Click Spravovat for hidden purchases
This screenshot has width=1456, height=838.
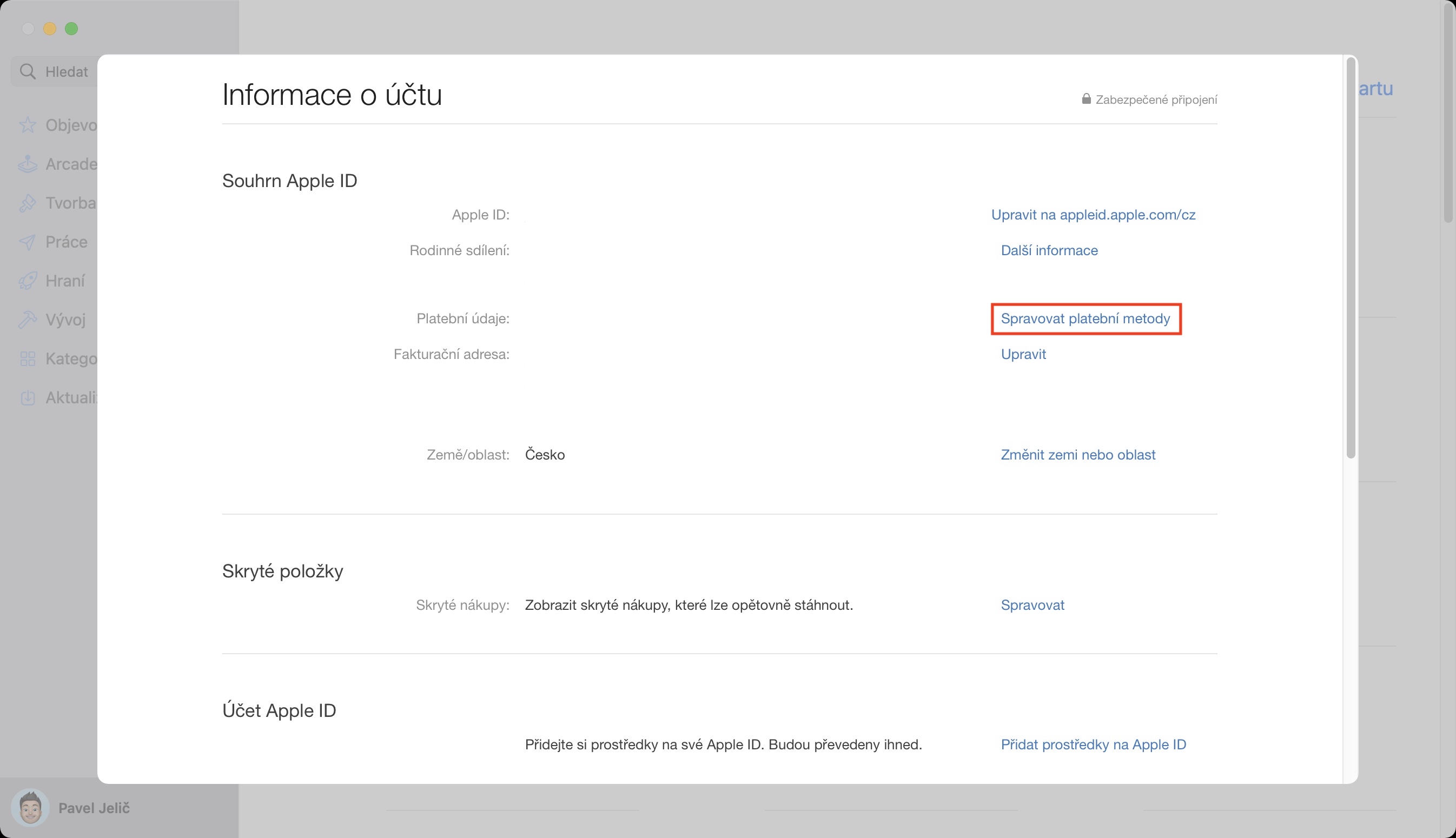(1033, 605)
